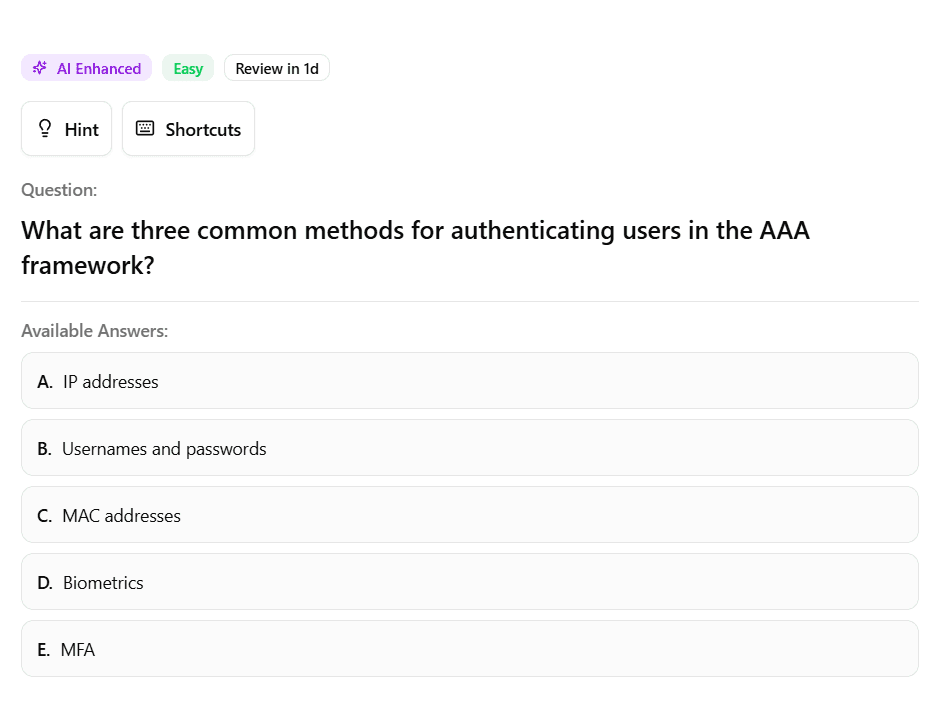The width and height of the screenshot is (941, 705).
Task: Click the Question label above the prompt
Action: point(59,189)
